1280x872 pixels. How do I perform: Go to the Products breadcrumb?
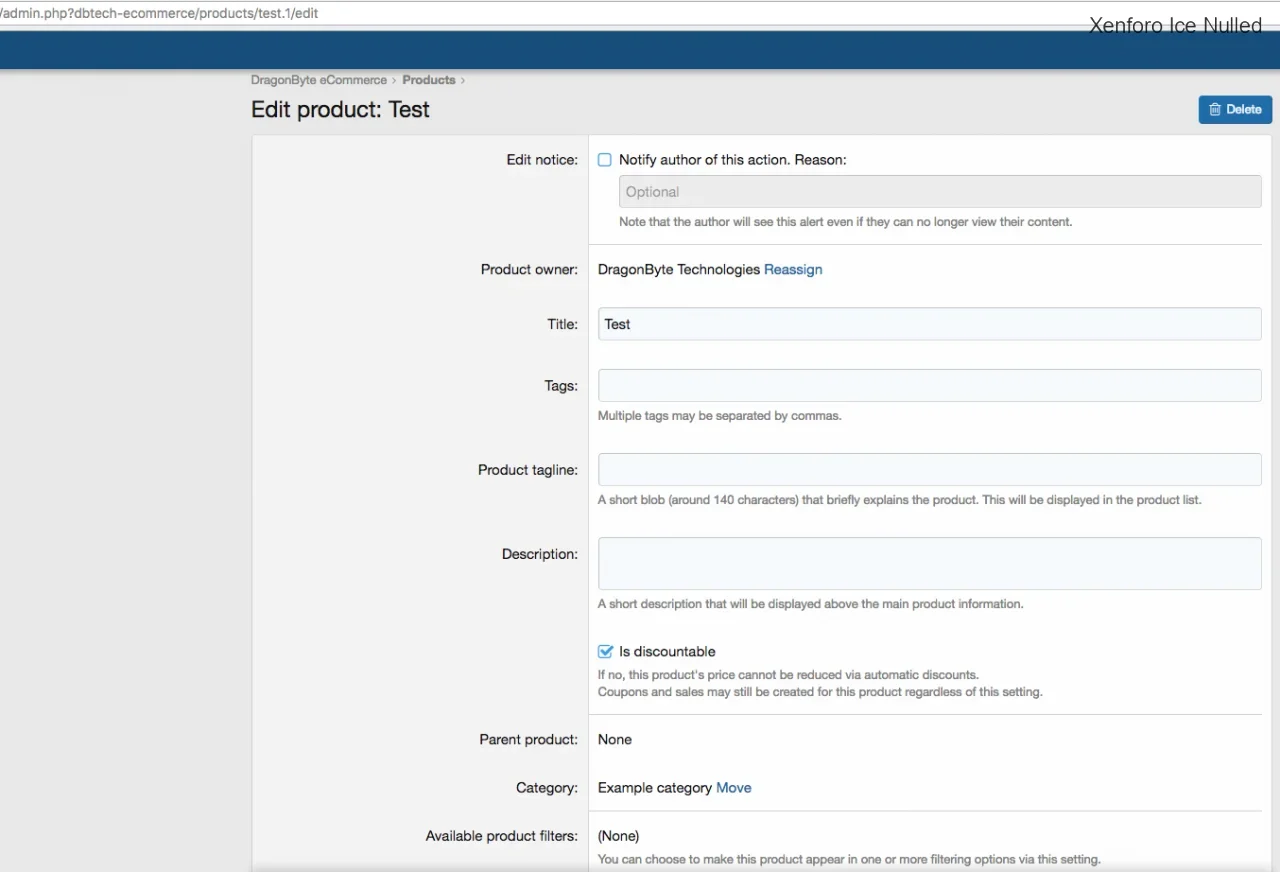pyautogui.click(x=428, y=80)
